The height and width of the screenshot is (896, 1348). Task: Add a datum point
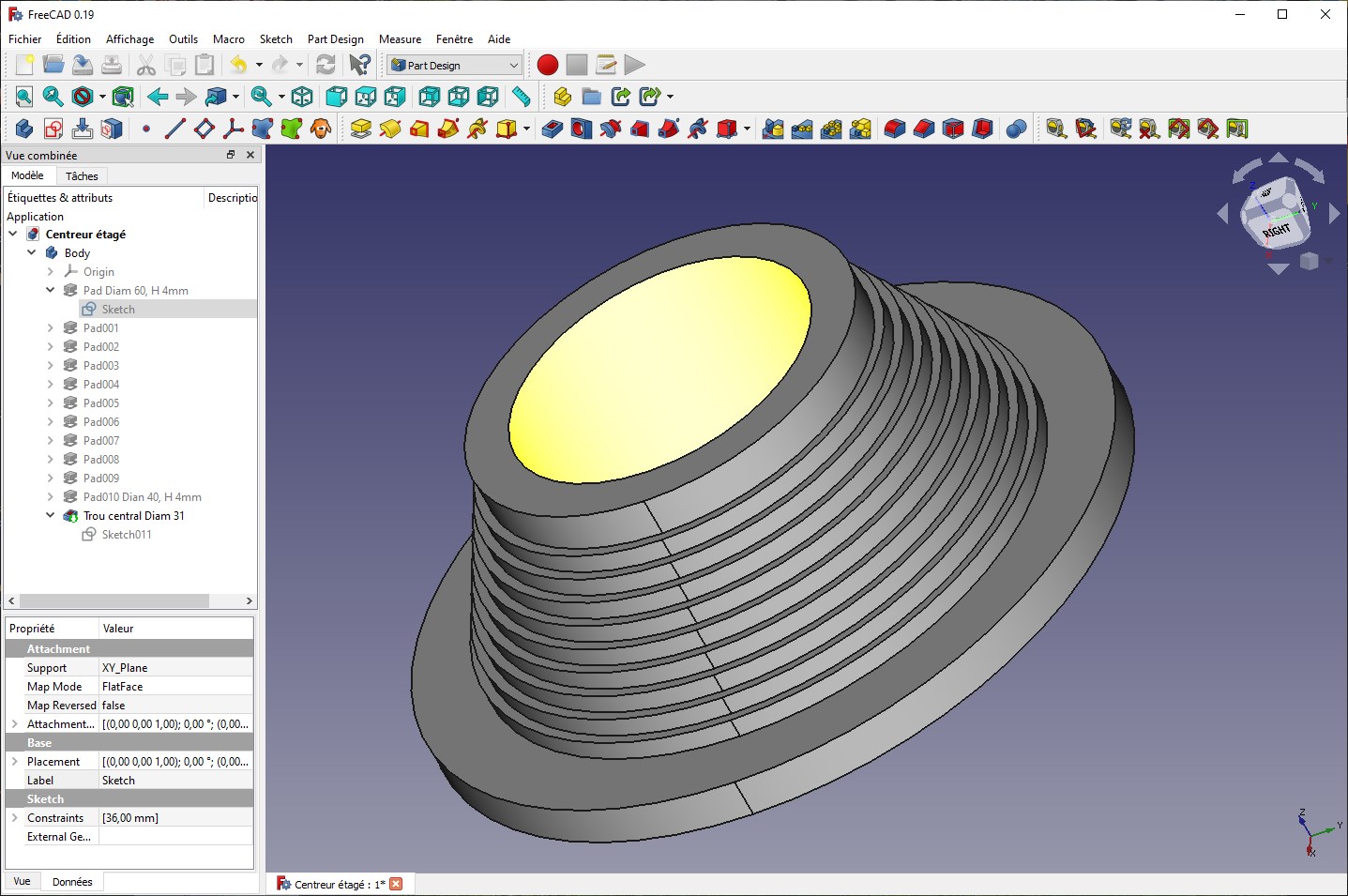click(146, 129)
